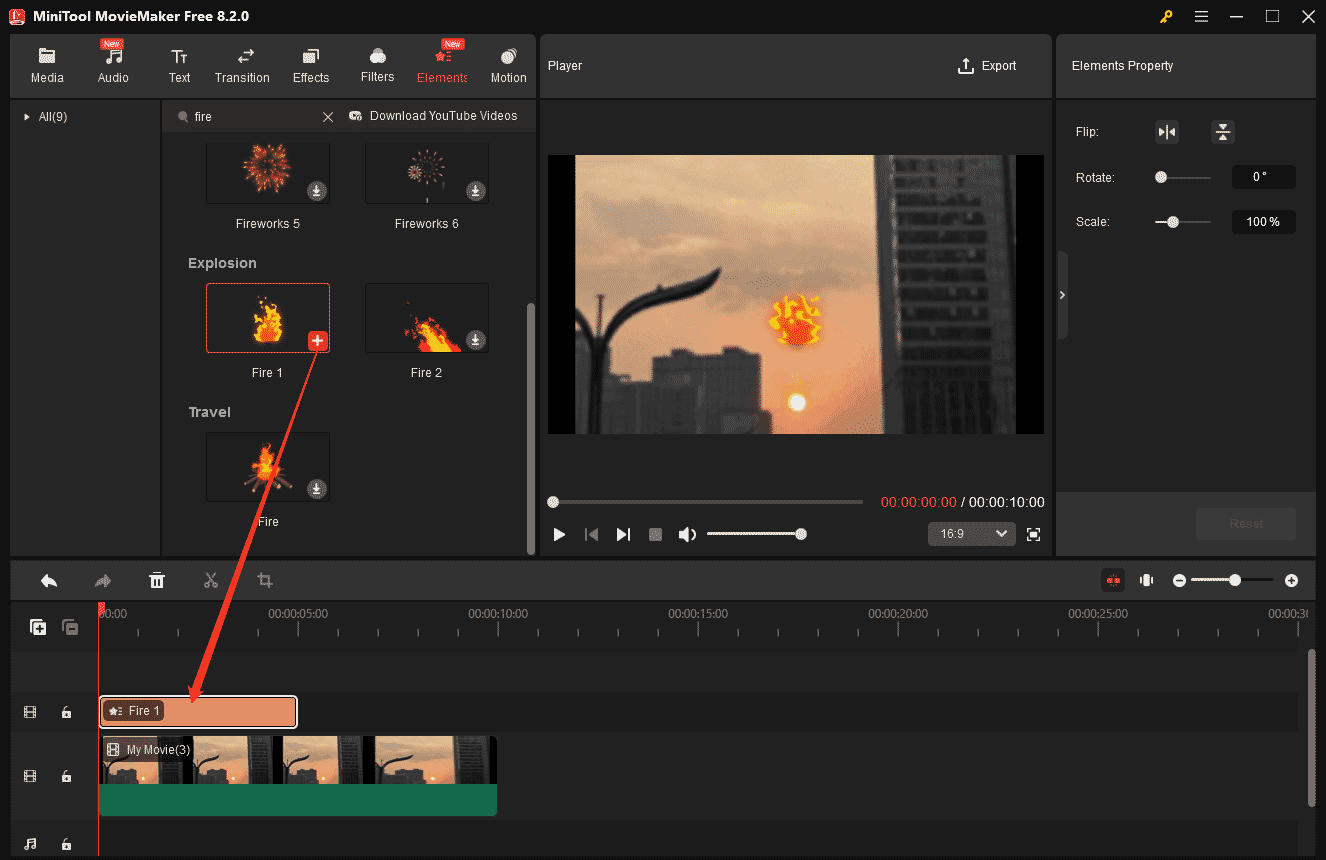Click the key upgrade icon
This screenshot has height=860, width=1326.
click(1166, 16)
